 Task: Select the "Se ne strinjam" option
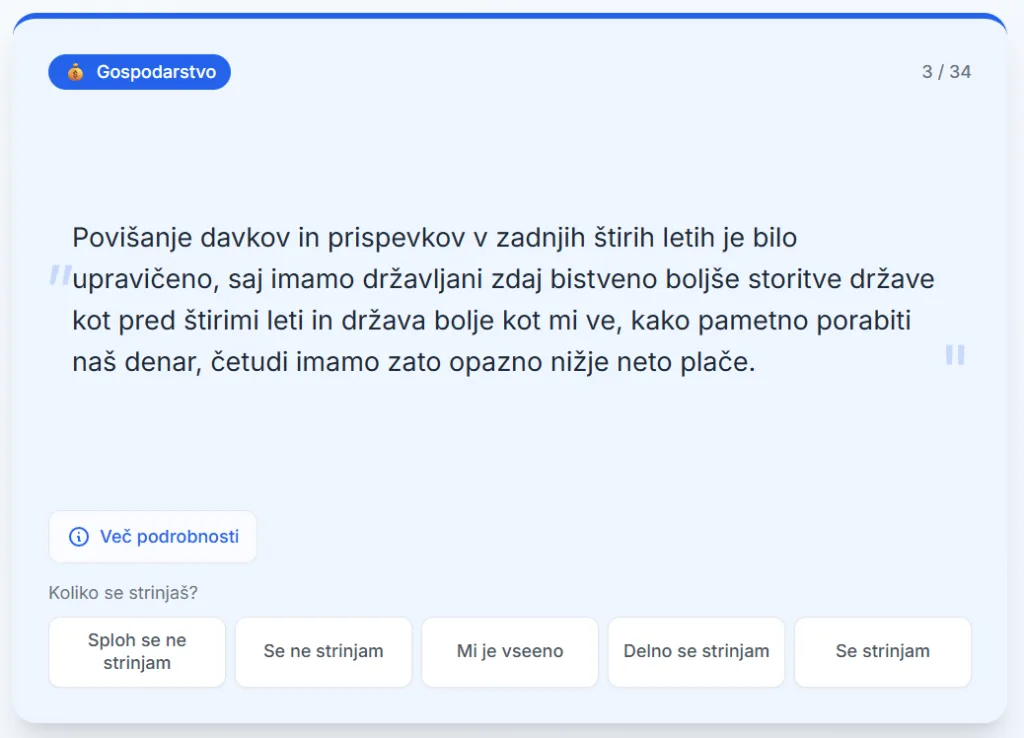pyautogui.click(x=323, y=652)
